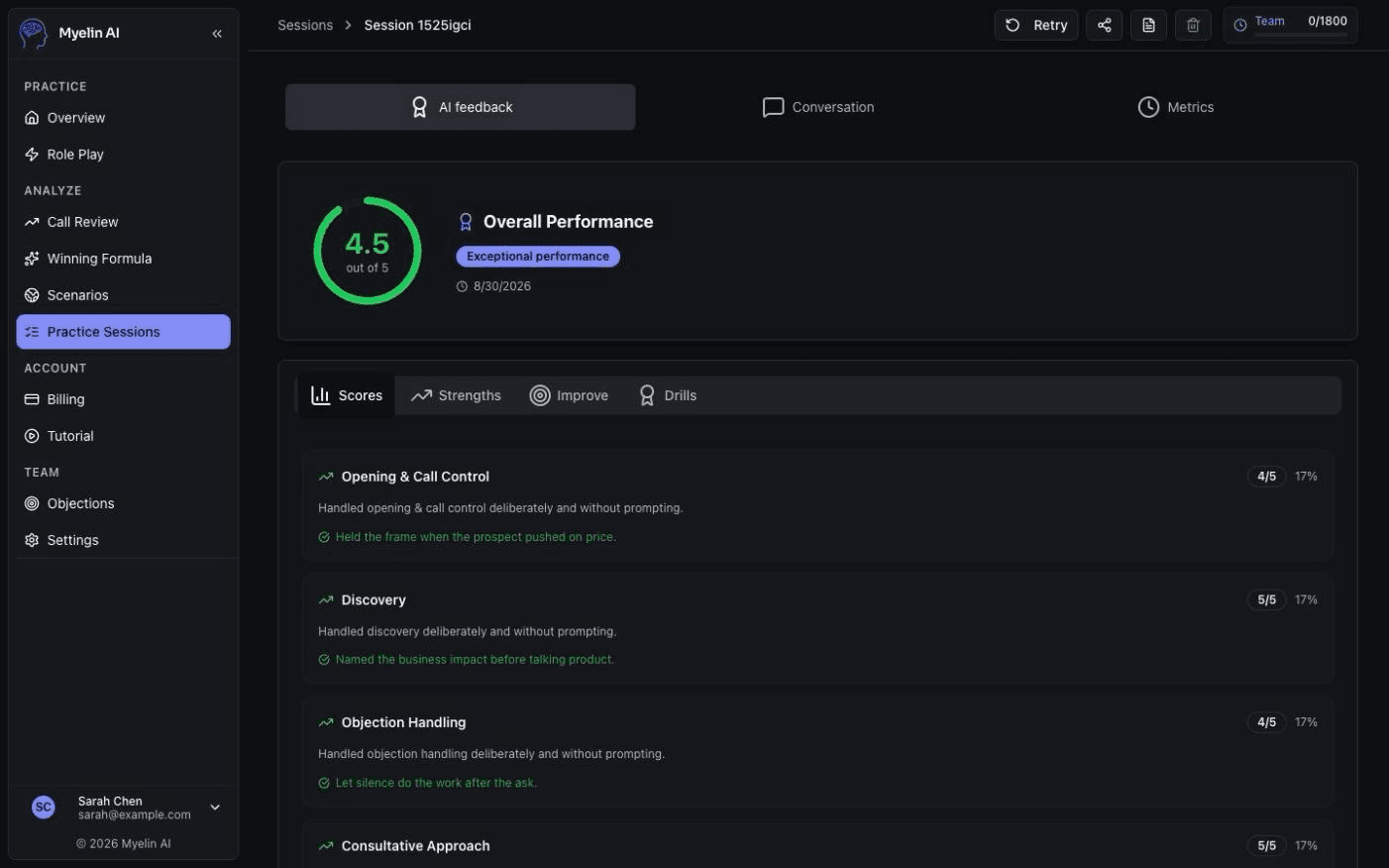
Task: Expand the Sarah Chen account menu
Action: pyautogui.click(x=215, y=808)
